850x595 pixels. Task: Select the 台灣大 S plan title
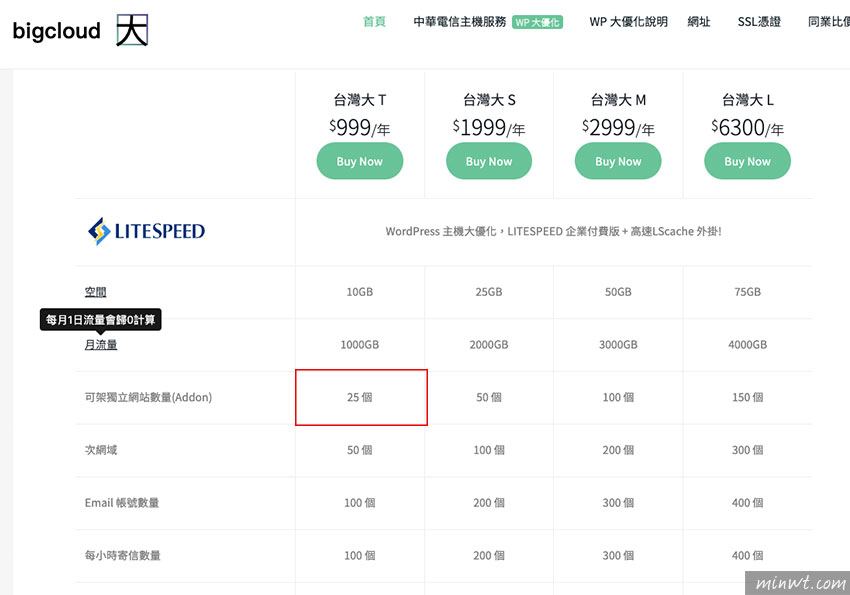click(489, 100)
